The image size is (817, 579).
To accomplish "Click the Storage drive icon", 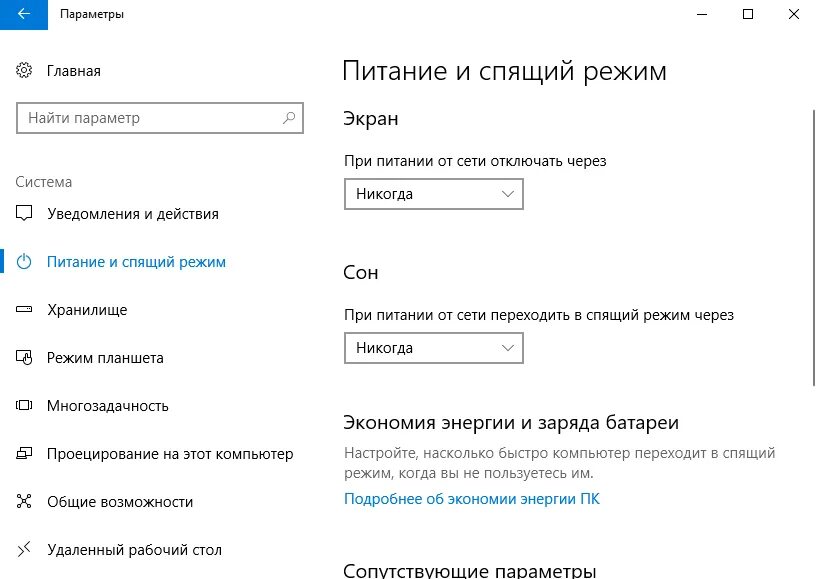I will pyautogui.click(x=25, y=310).
